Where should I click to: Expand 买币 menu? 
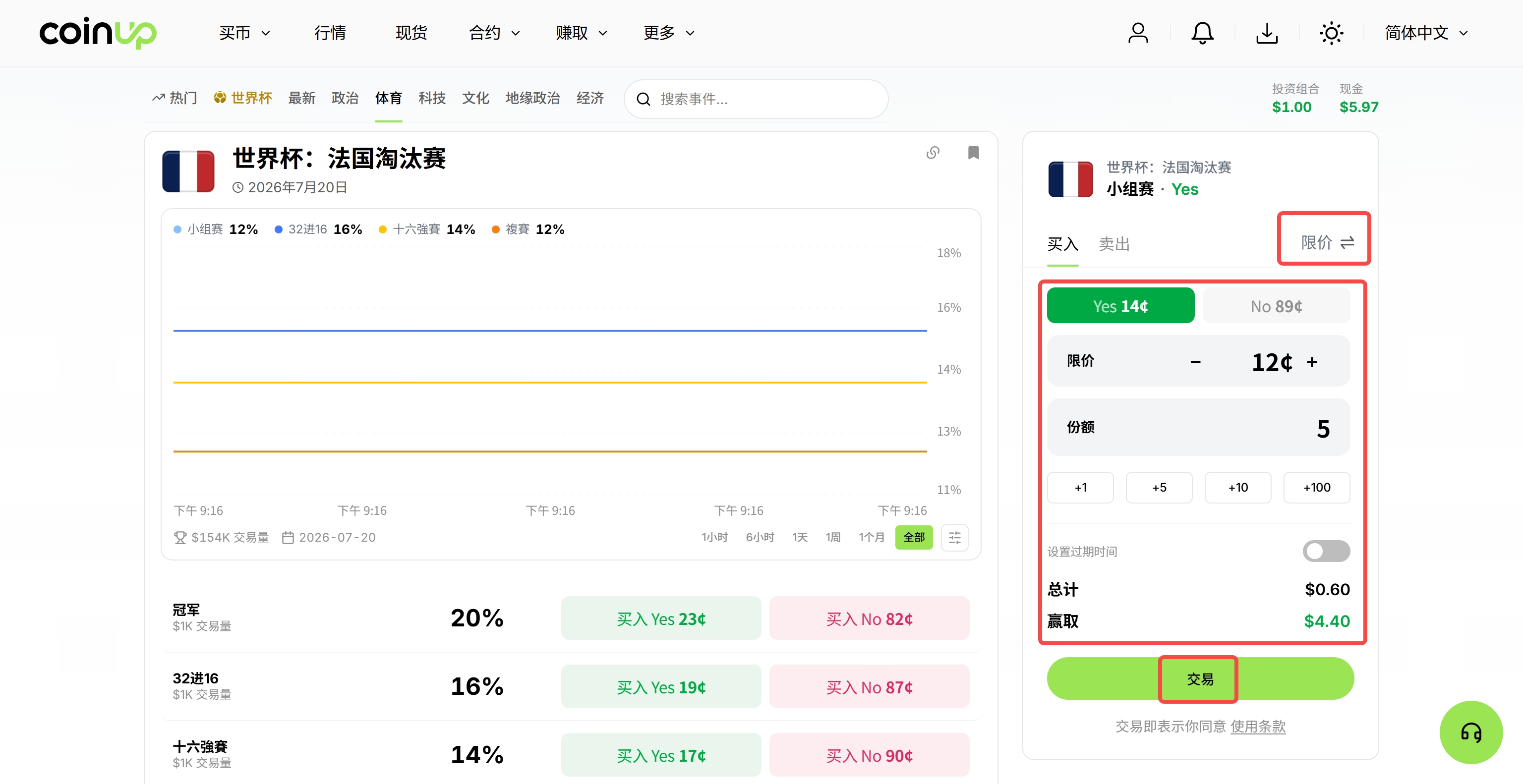[x=244, y=33]
